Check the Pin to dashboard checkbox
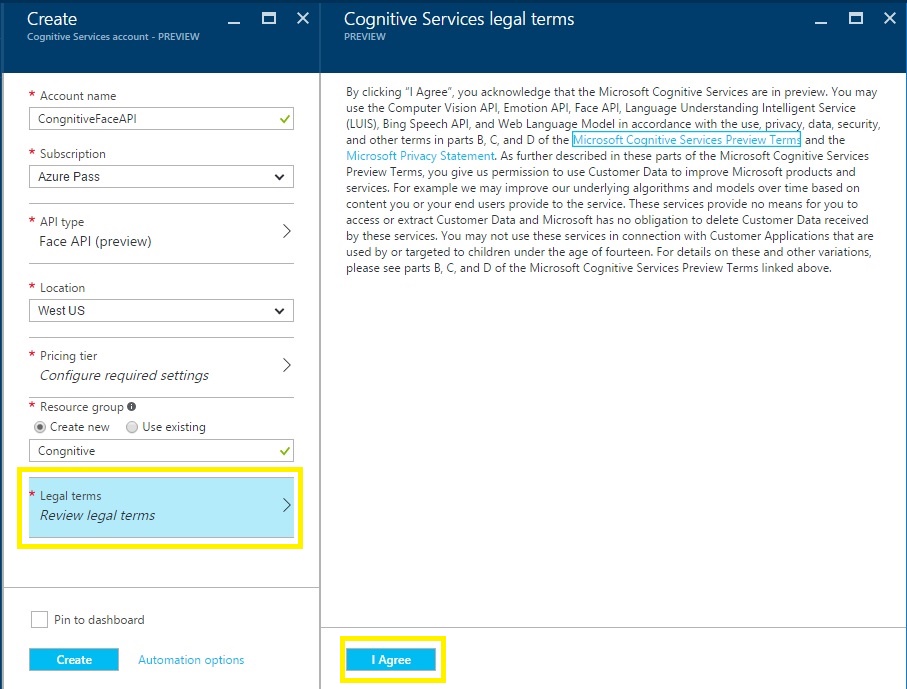 [39, 619]
